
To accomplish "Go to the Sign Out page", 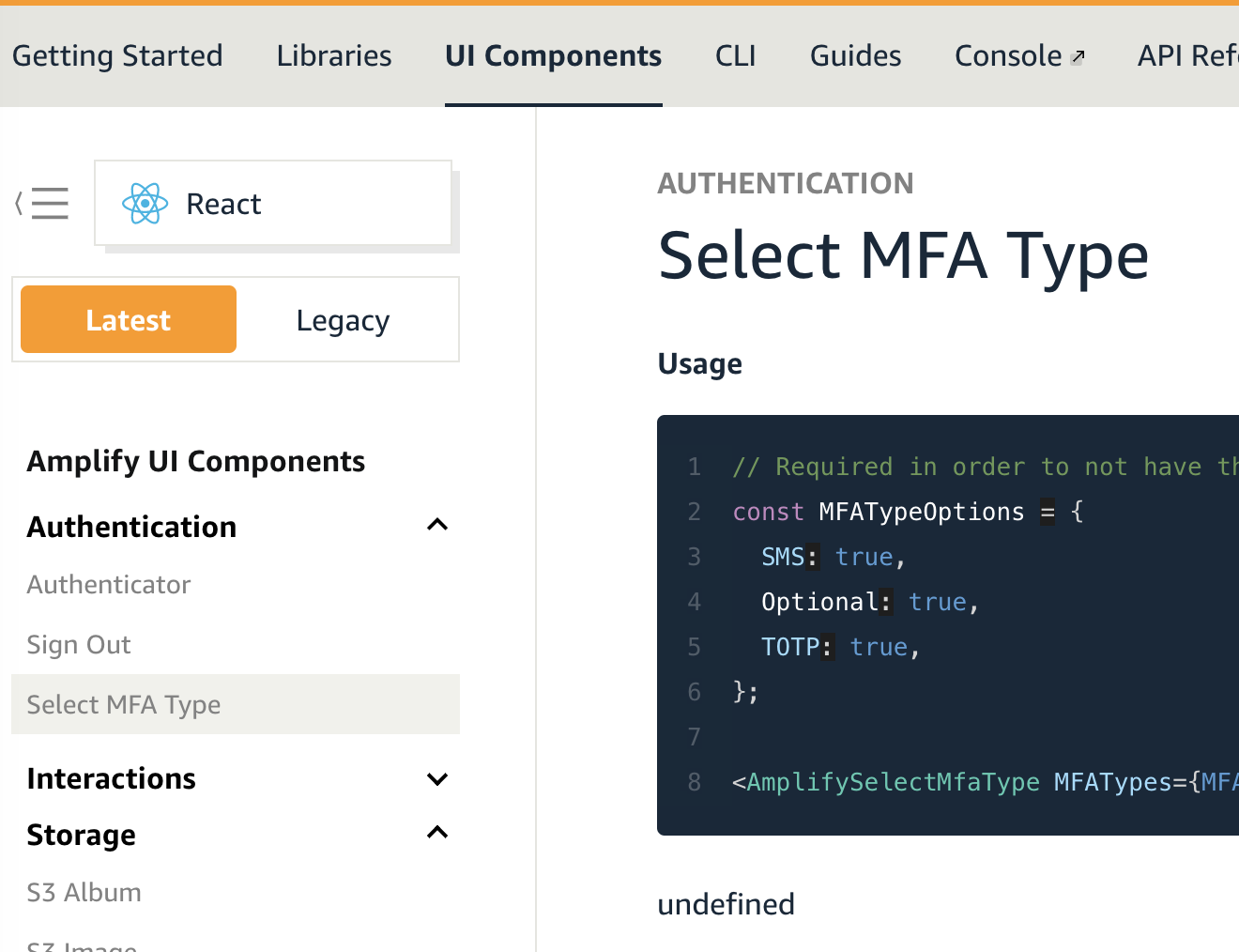I will point(79,645).
